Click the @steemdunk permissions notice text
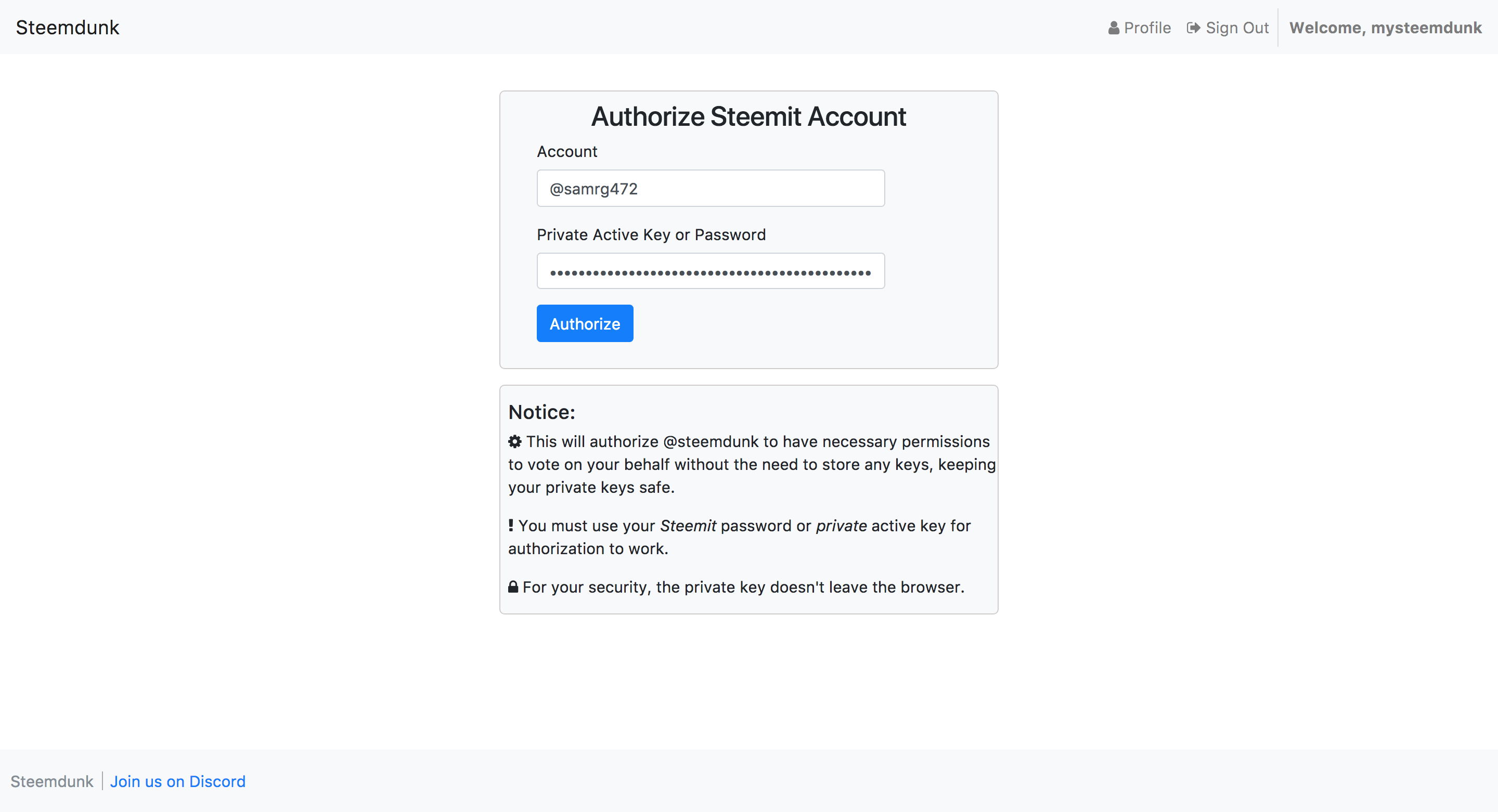Viewport: 1498px width, 812px height. pyautogui.click(x=752, y=464)
